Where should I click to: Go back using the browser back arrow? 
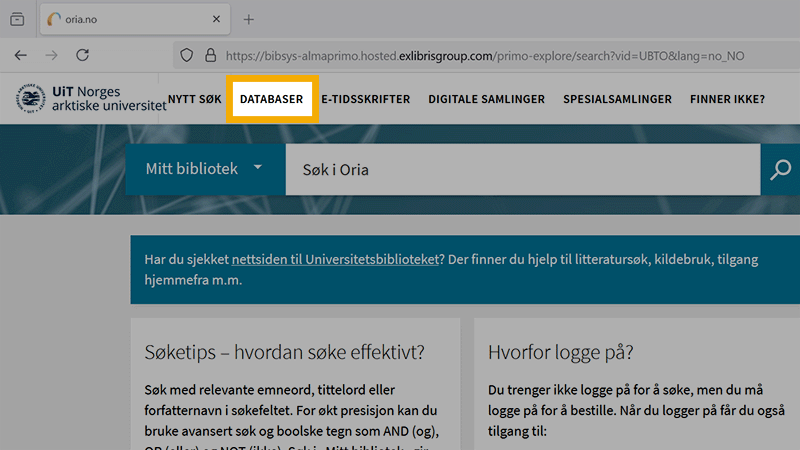point(21,56)
